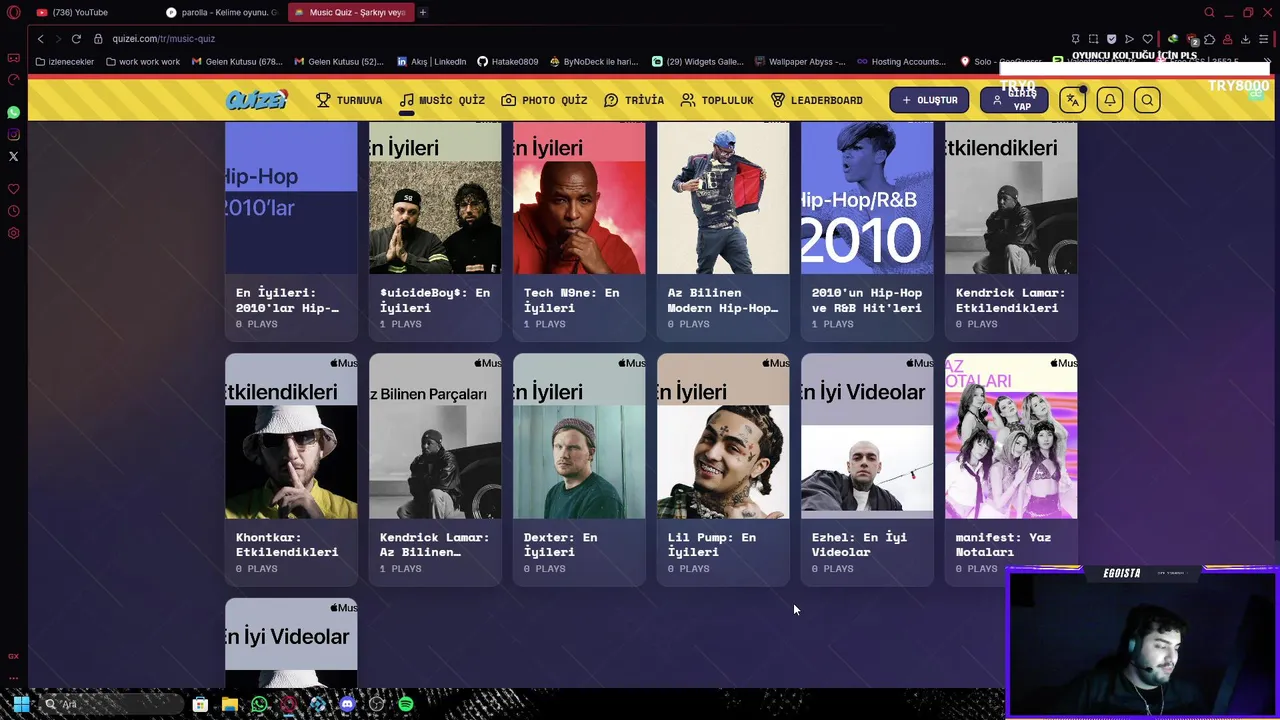1280x720 pixels.
Task: Open the Tech N9ne: En İyileri quiz thumbnail
Action: [579, 197]
